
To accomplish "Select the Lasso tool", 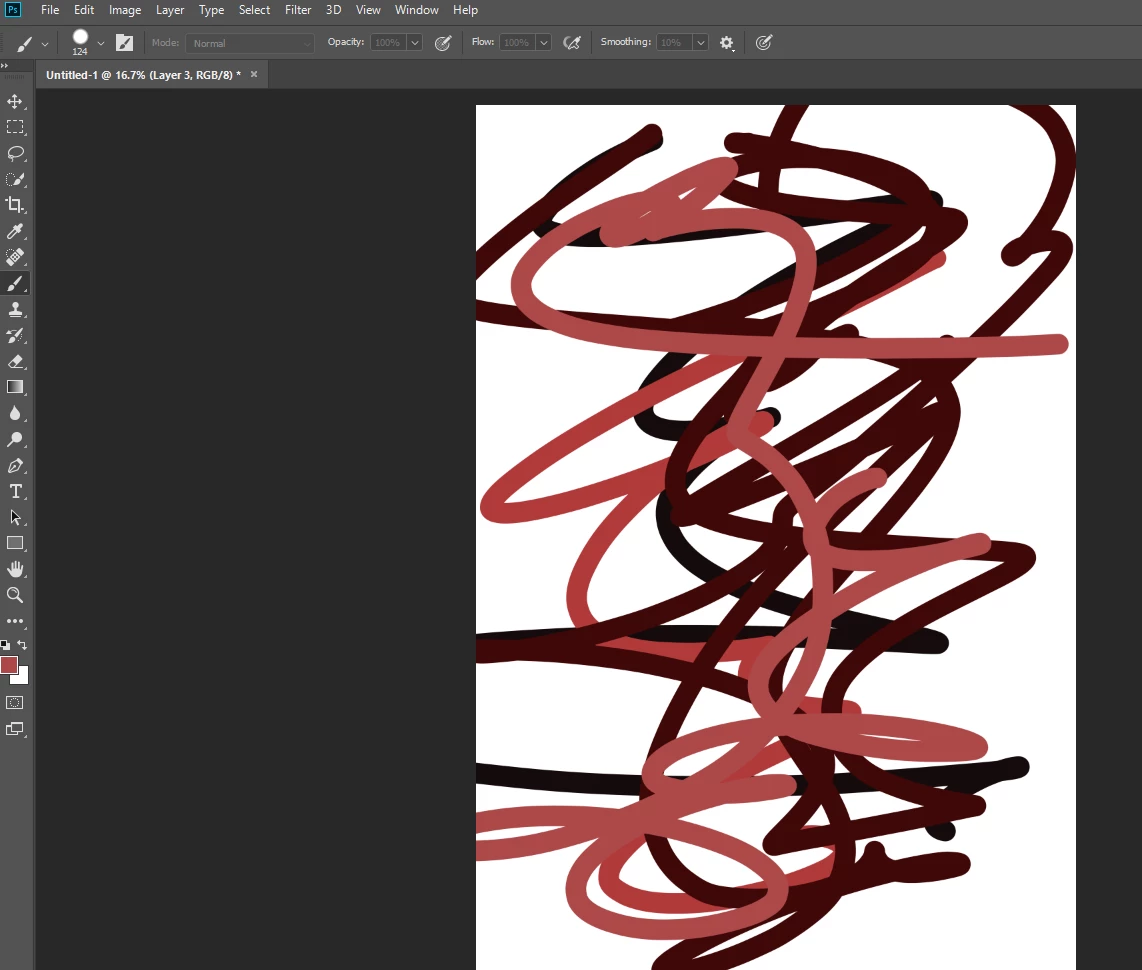I will [x=15, y=153].
